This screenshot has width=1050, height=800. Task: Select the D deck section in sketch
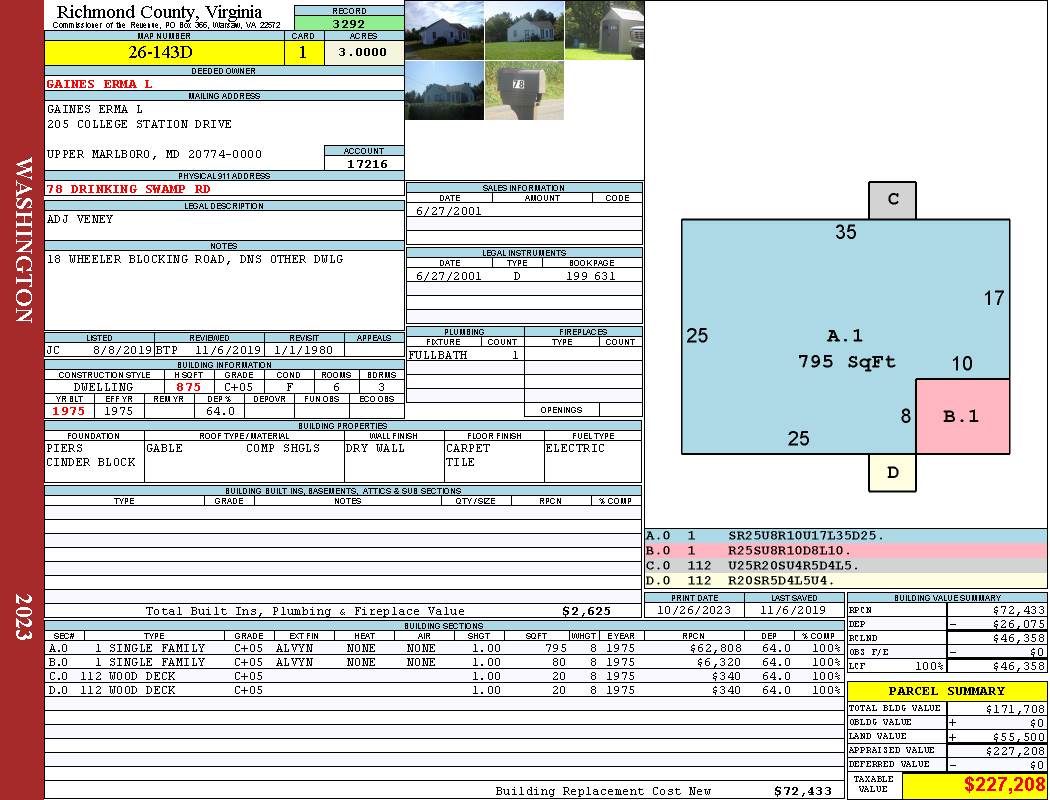point(892,472)
